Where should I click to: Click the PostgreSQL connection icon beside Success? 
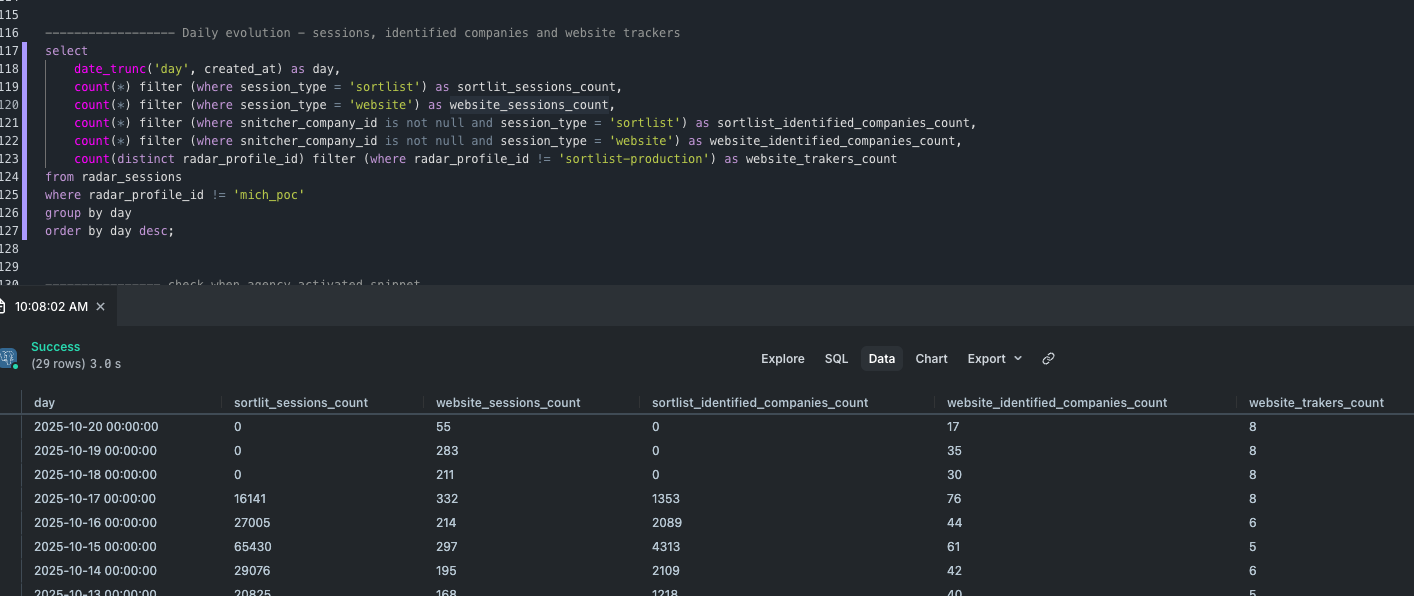pos(8,358)
